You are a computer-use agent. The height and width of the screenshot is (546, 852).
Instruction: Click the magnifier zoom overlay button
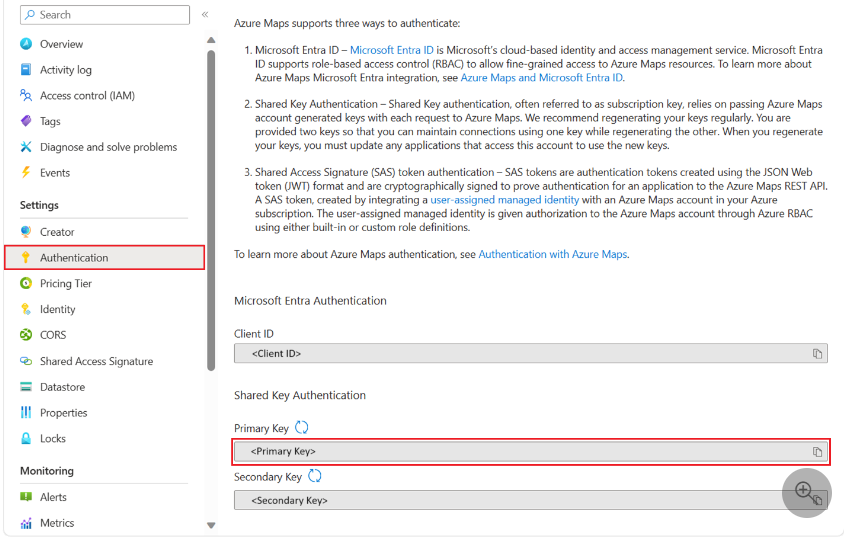(x=806, y=493)
